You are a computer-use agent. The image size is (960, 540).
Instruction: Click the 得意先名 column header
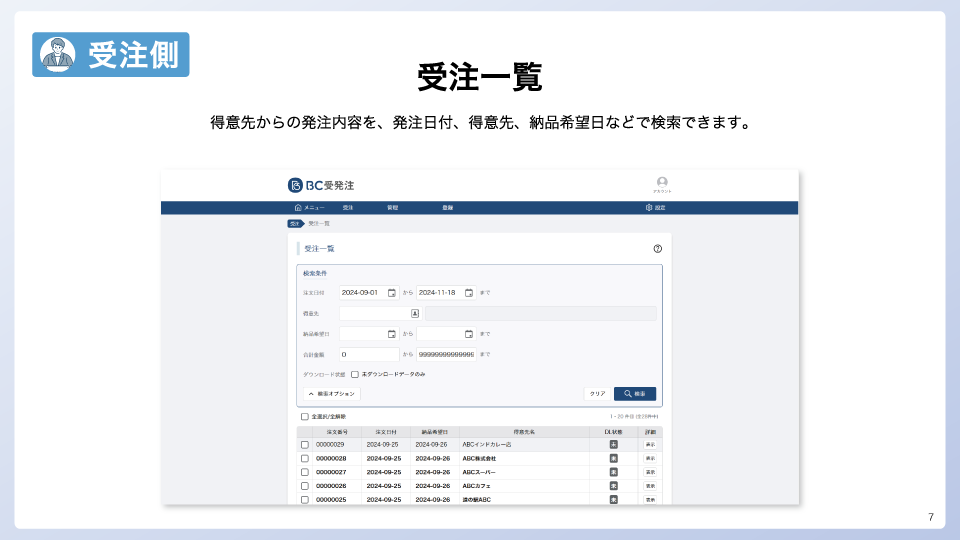pos(524,432)
